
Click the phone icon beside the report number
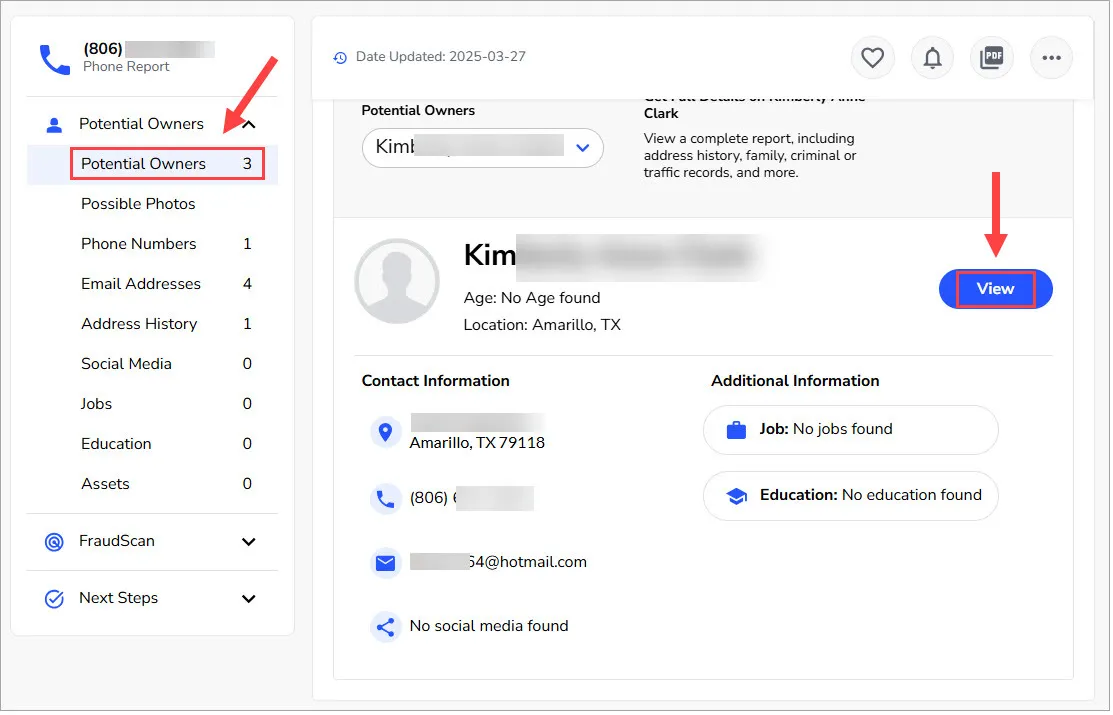click(x=55, y=58)
